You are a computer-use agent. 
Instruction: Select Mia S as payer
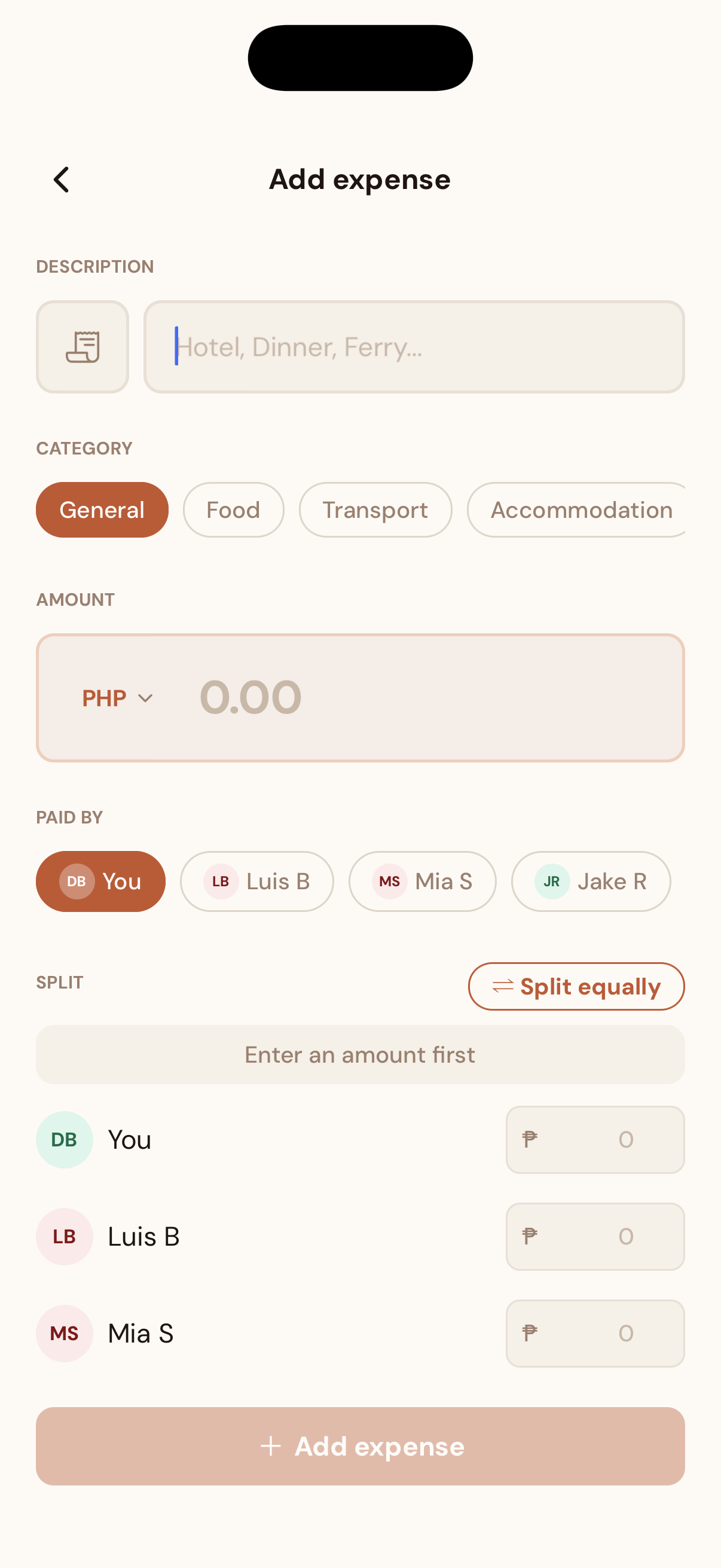pyautogui.click(x=422, y=881)
